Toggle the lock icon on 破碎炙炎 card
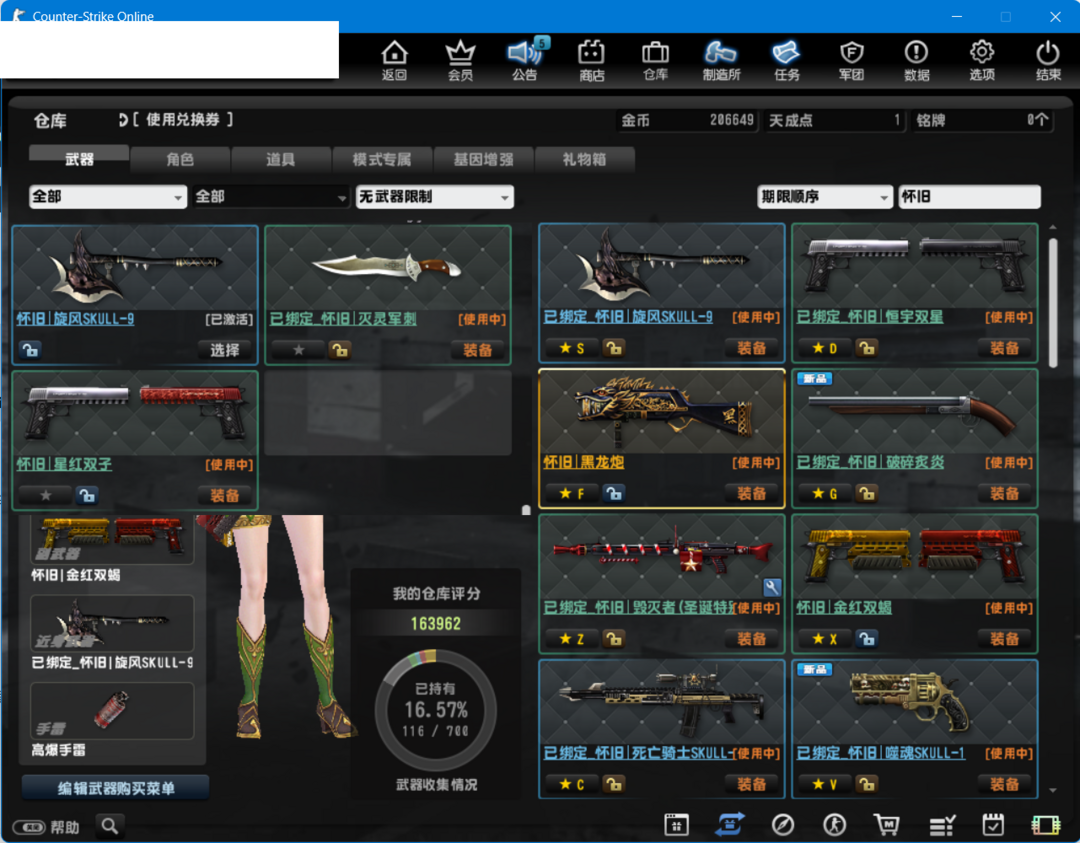This screenshot has width=1080, height=843. click(x=866, y=493)
